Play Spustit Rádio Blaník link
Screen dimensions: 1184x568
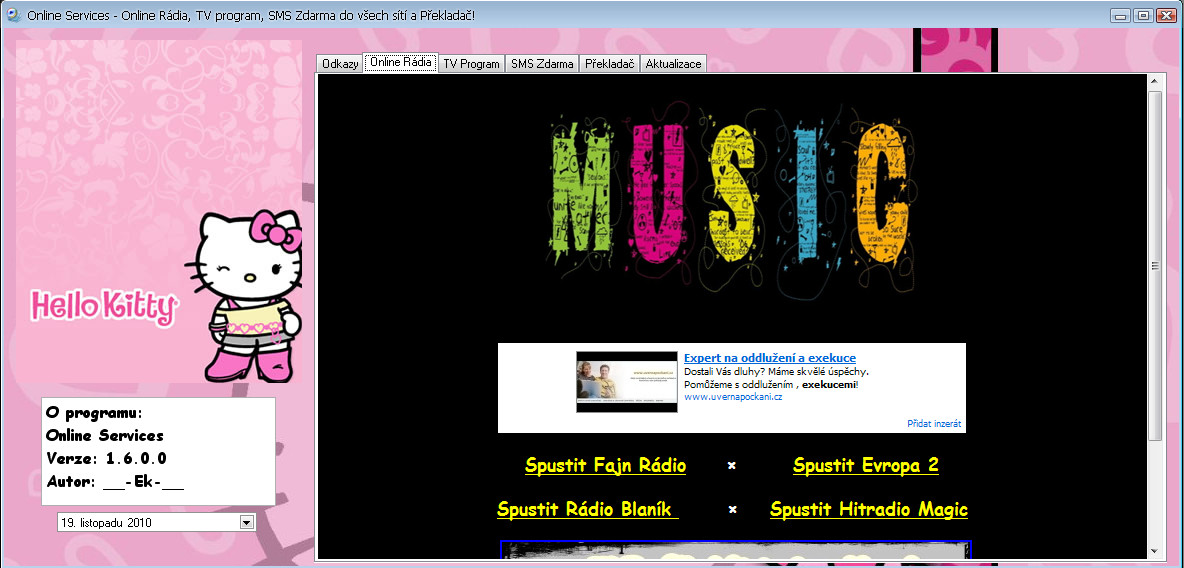click(587, 510)
